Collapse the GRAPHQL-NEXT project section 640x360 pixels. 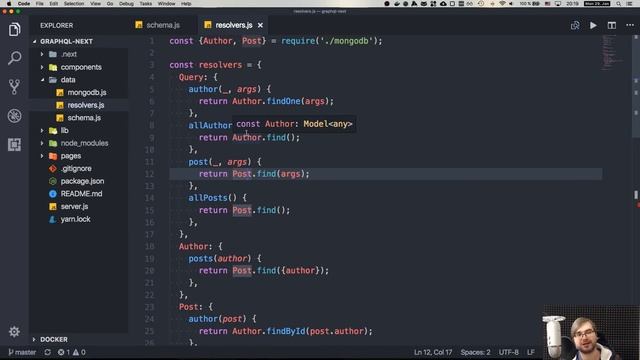pyautogui.click(x=66, y=41)
